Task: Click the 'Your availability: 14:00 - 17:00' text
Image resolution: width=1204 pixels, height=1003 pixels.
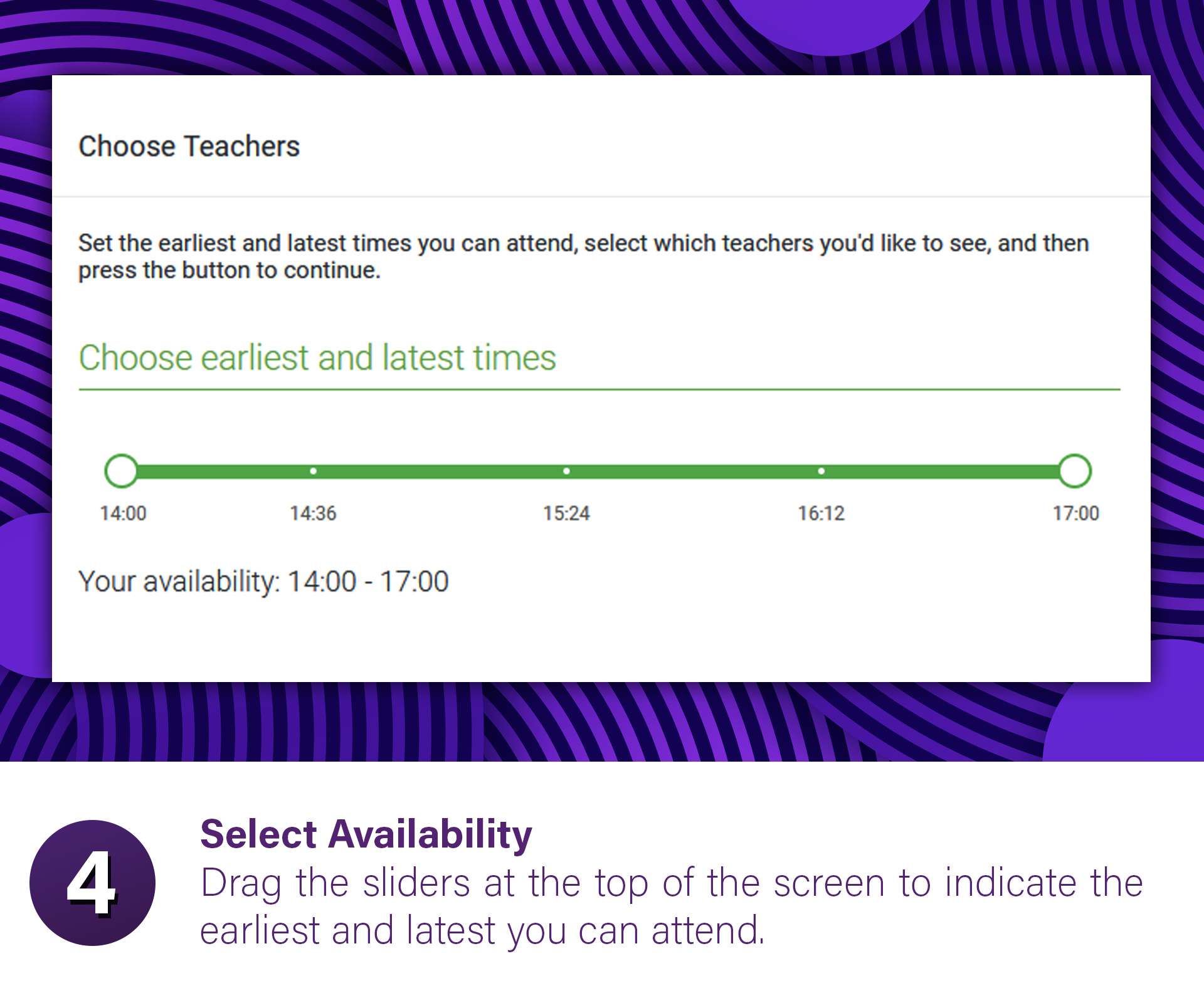Action: (x=263, y=581)
